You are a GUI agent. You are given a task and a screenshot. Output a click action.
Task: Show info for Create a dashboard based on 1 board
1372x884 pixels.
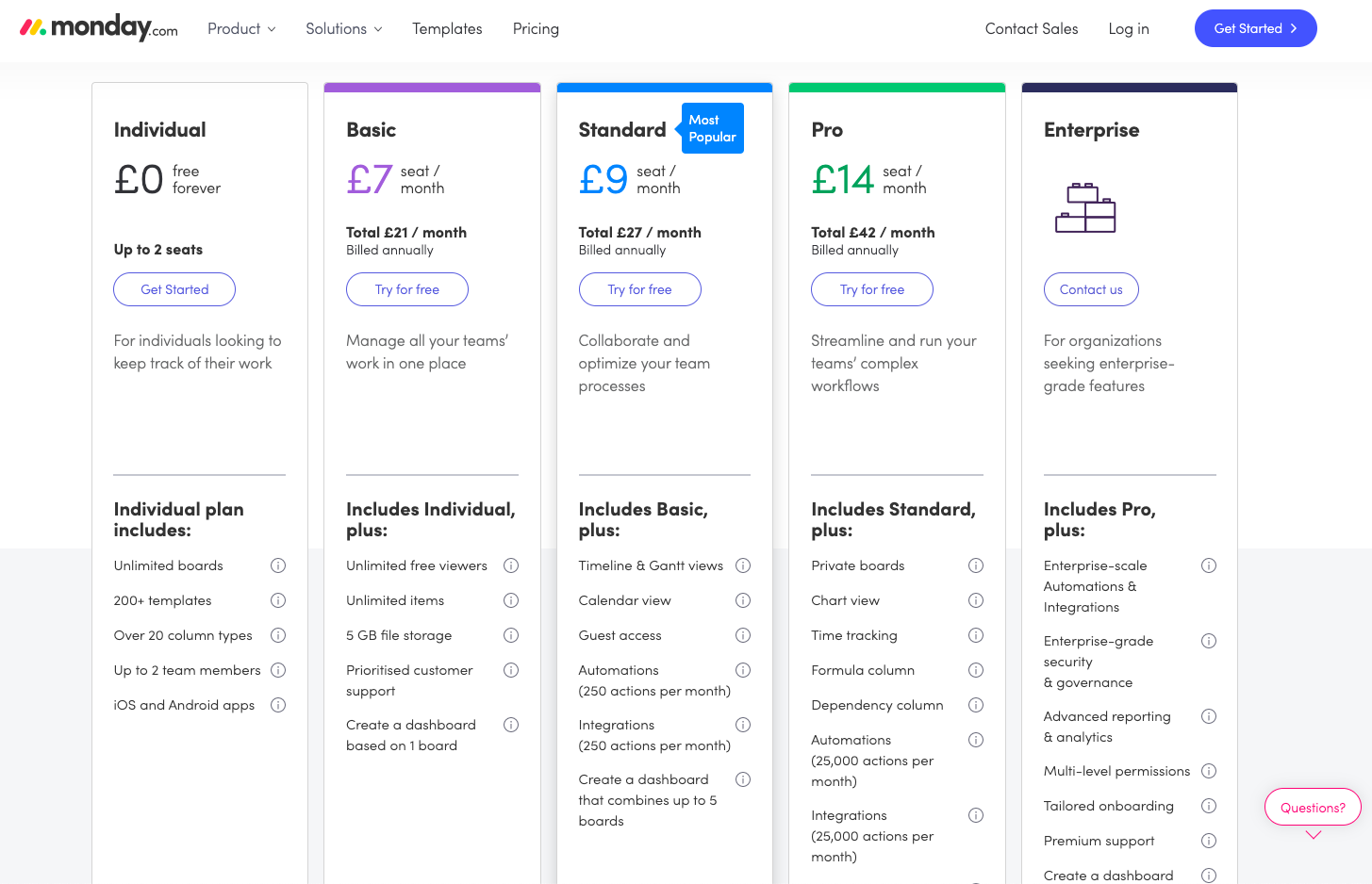pos(511,725)
